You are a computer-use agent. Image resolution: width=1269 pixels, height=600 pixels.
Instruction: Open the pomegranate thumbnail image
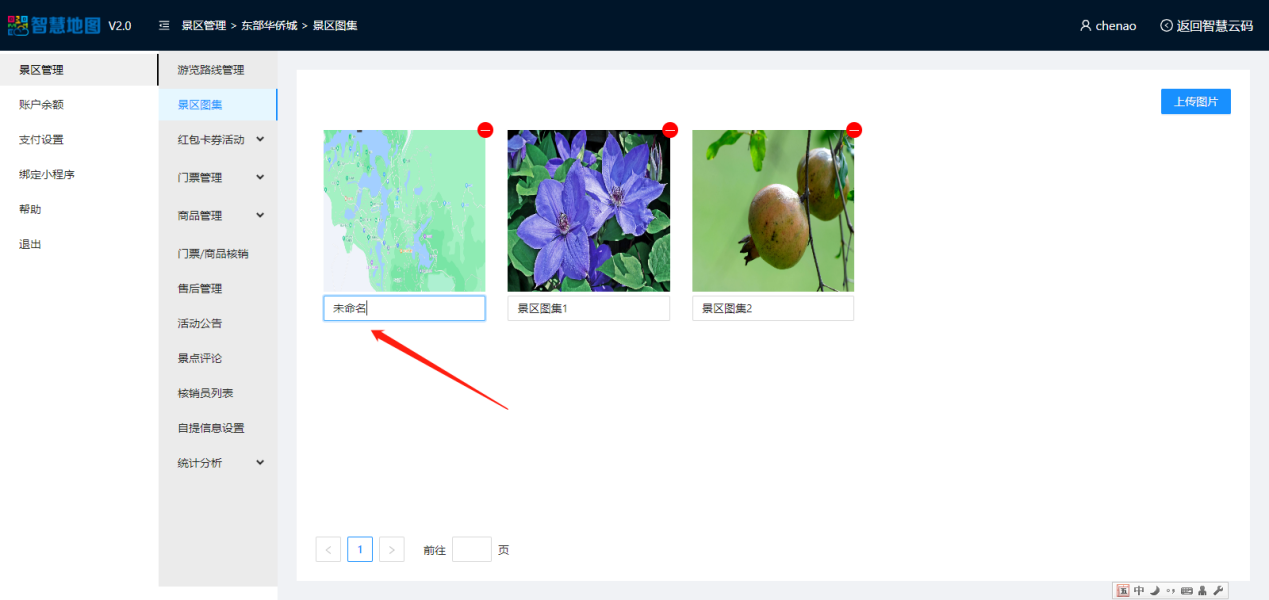pyautogui.click(x=773, y=211)
